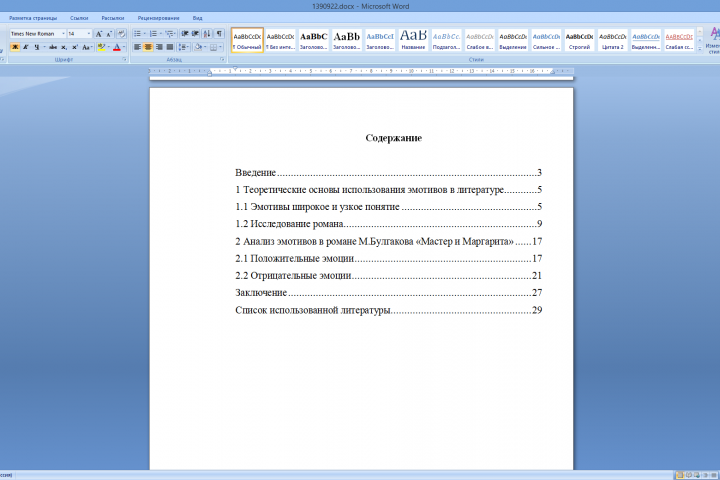
Task: Switch to print layout view in status bar
Action: (680, 475)
